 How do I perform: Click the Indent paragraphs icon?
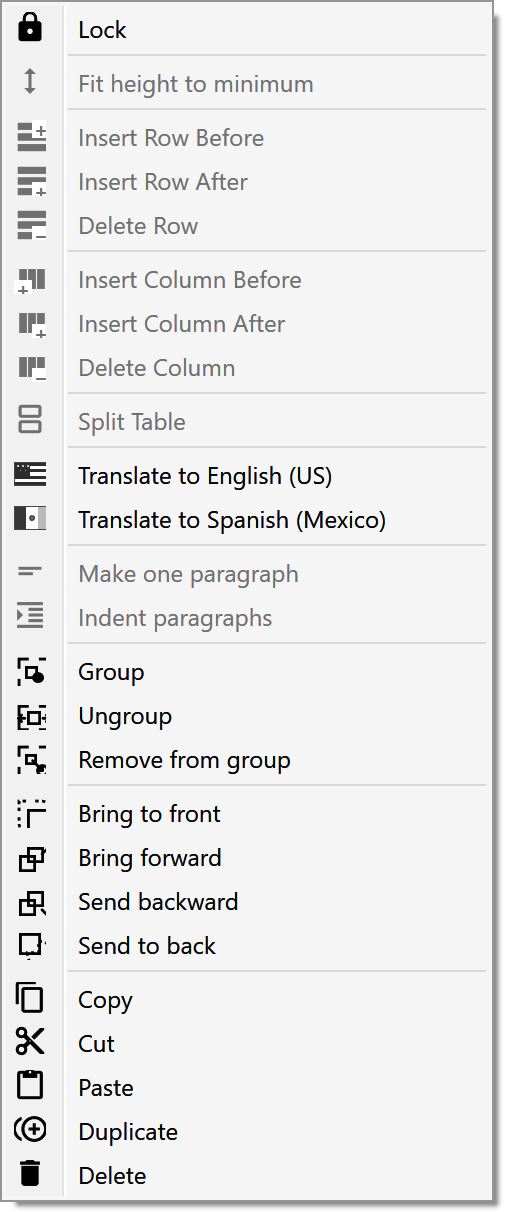(30, 617)
